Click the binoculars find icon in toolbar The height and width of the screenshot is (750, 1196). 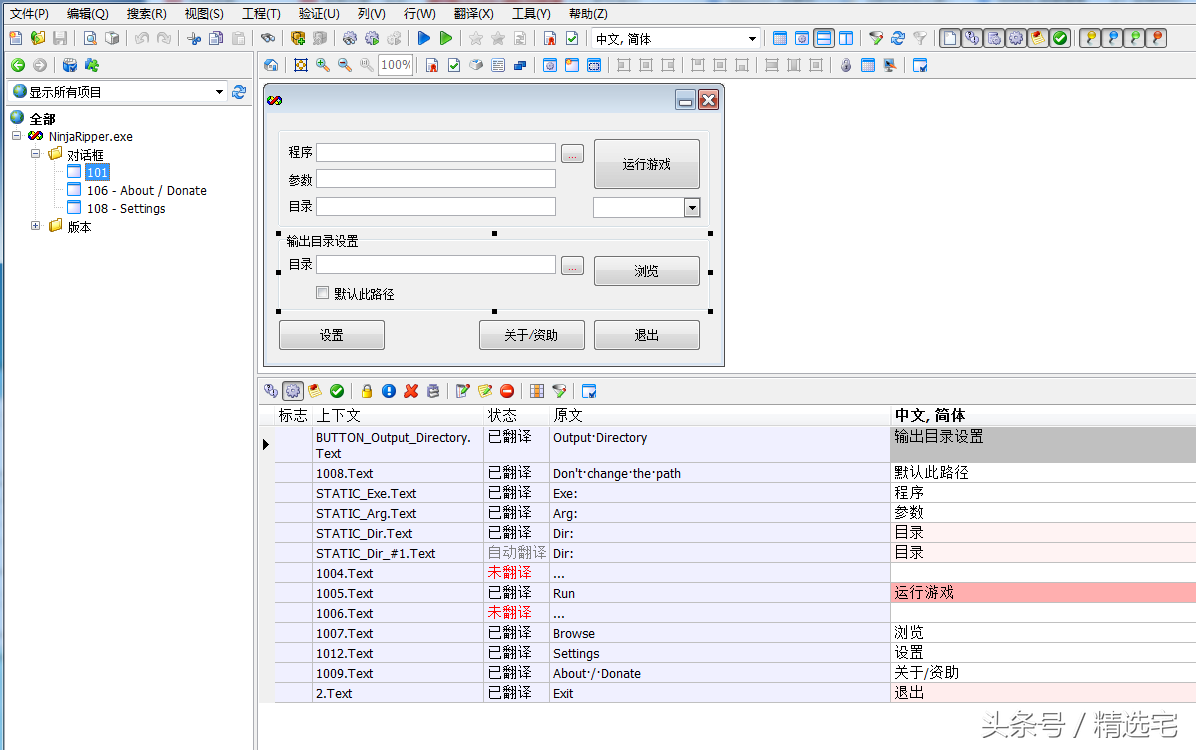[x=268, y=38]
